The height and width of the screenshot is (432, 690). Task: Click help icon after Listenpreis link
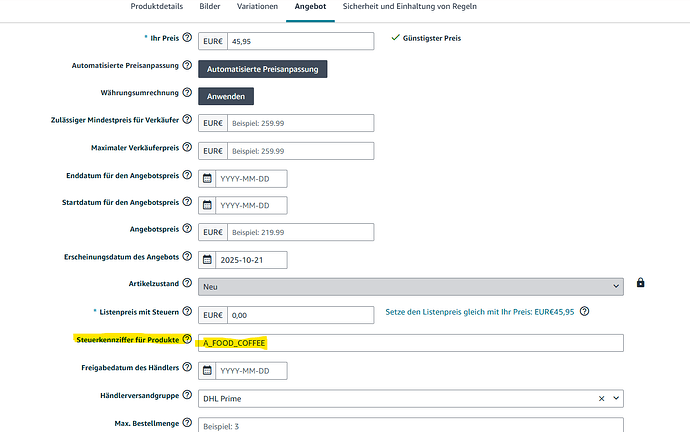pos(584,311)
